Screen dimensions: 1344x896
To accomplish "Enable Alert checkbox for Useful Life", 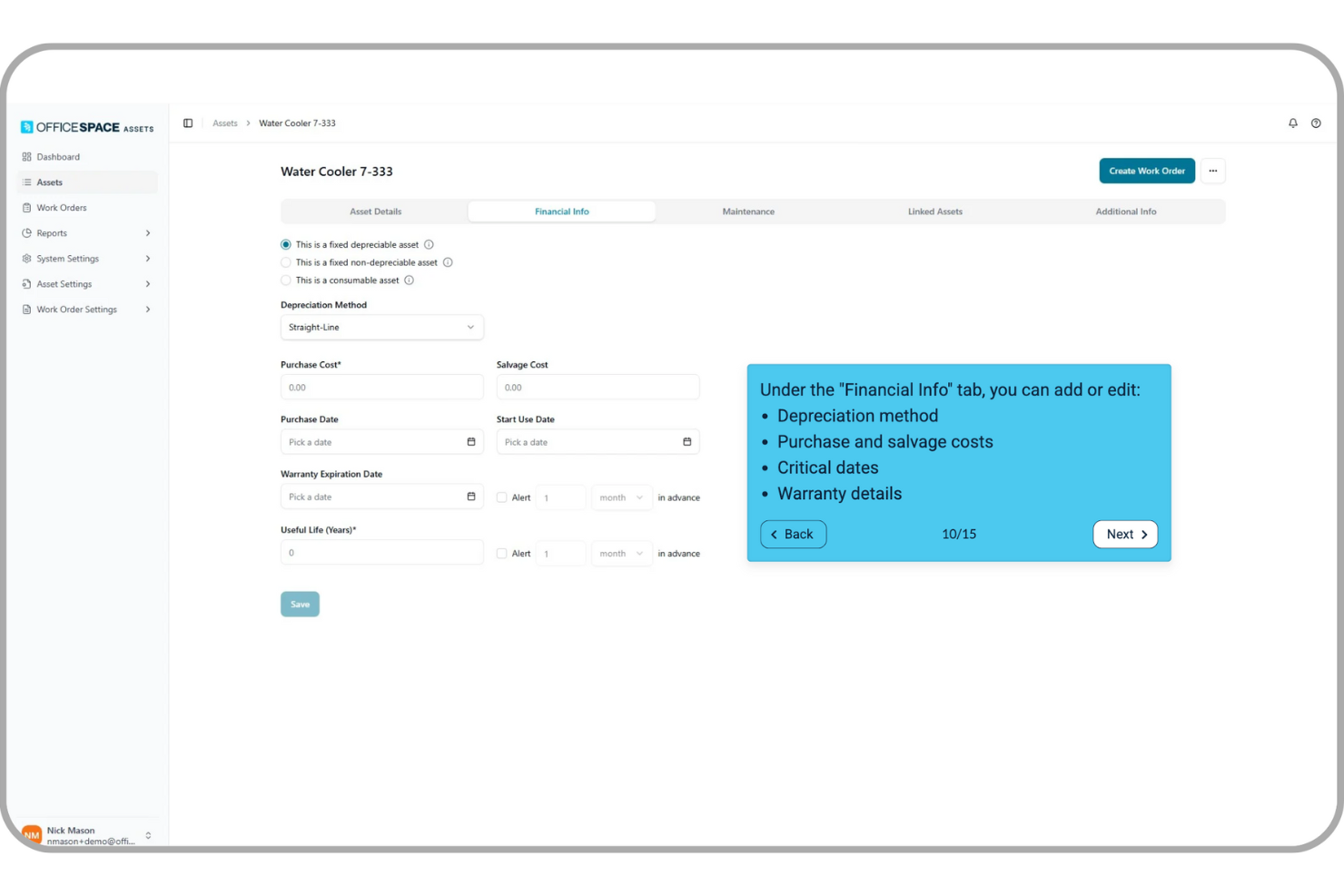I will [501, 553].
